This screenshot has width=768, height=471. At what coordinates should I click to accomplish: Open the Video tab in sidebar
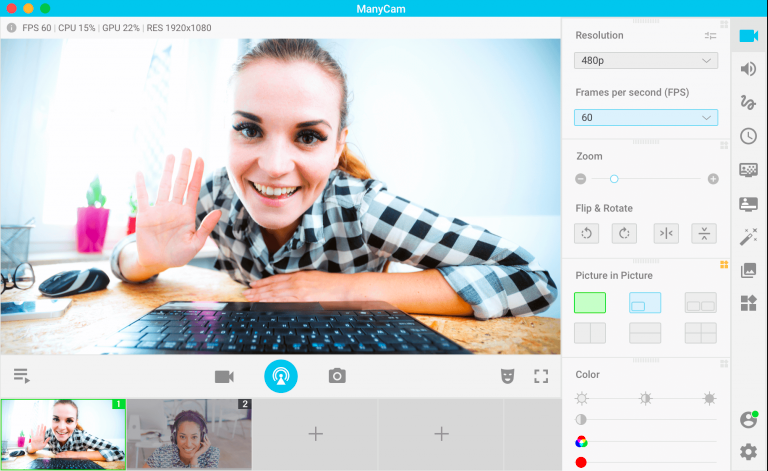pyautogui.click(x=748, y=36)
